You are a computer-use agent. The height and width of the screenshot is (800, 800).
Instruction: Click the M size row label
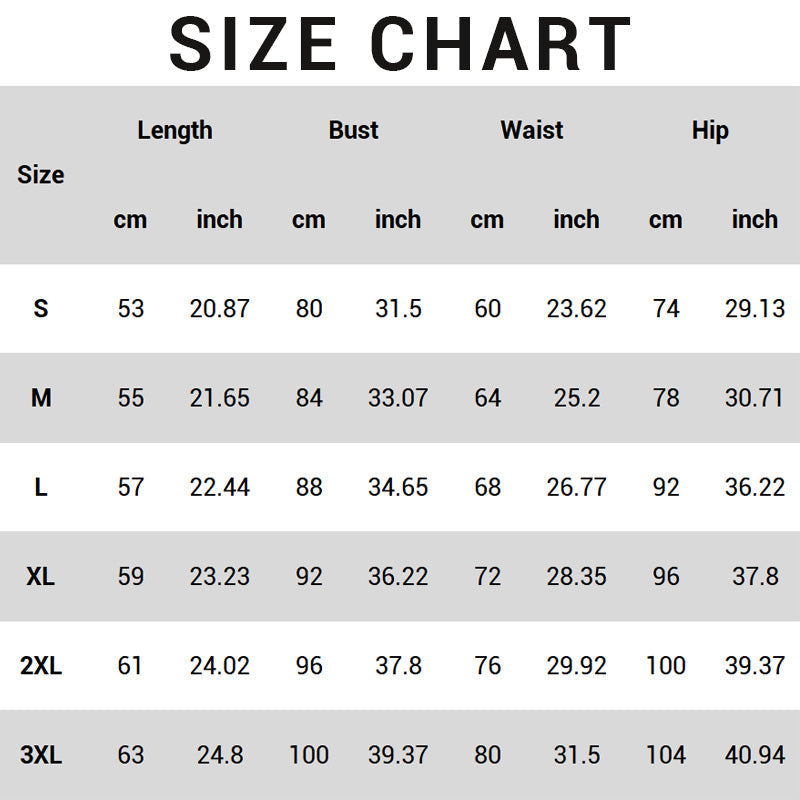point(40,398)
